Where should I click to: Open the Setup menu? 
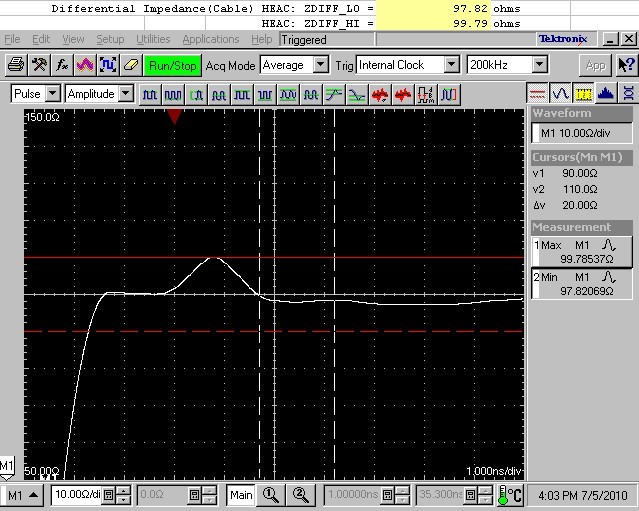point(110,39)
